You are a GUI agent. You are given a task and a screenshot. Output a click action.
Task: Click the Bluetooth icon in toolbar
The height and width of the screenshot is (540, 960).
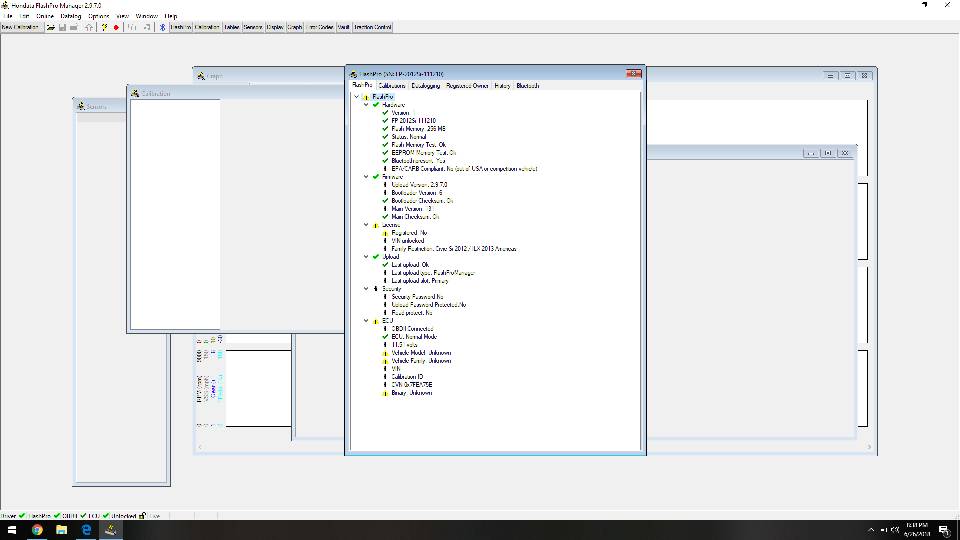164,27
